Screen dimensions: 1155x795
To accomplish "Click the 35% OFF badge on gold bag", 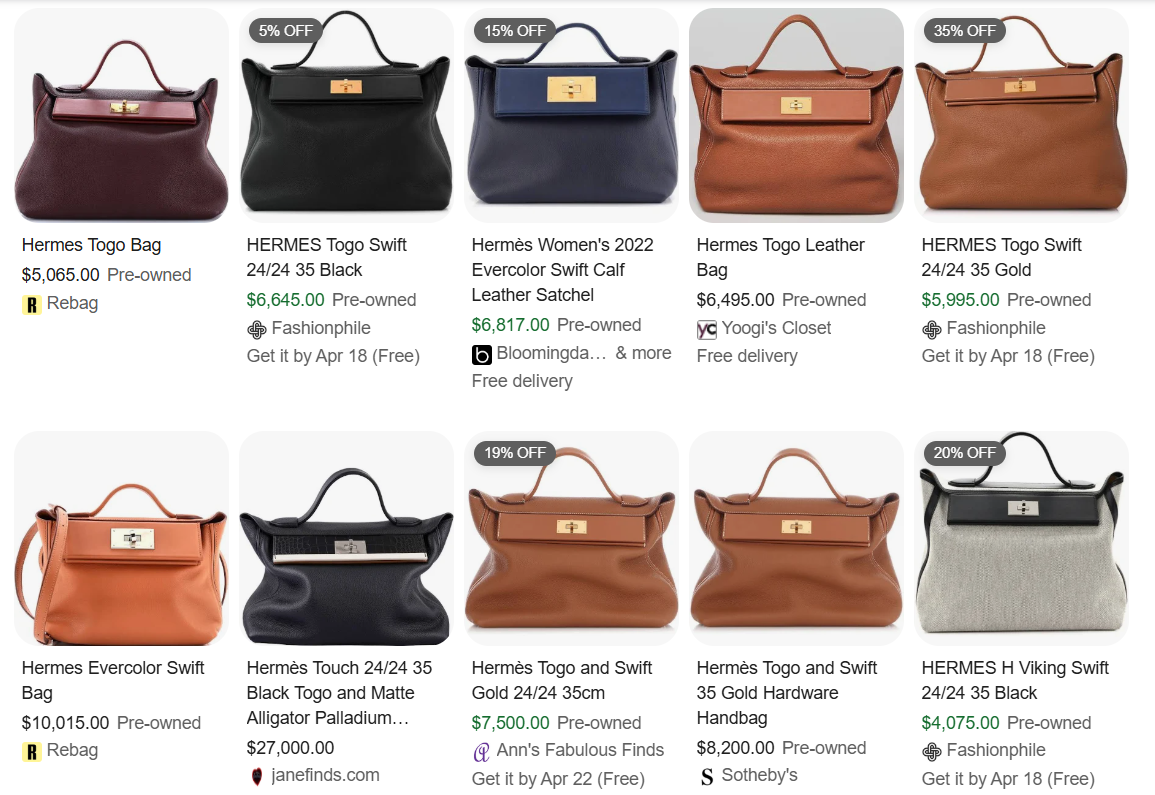I will coord(964,30).
